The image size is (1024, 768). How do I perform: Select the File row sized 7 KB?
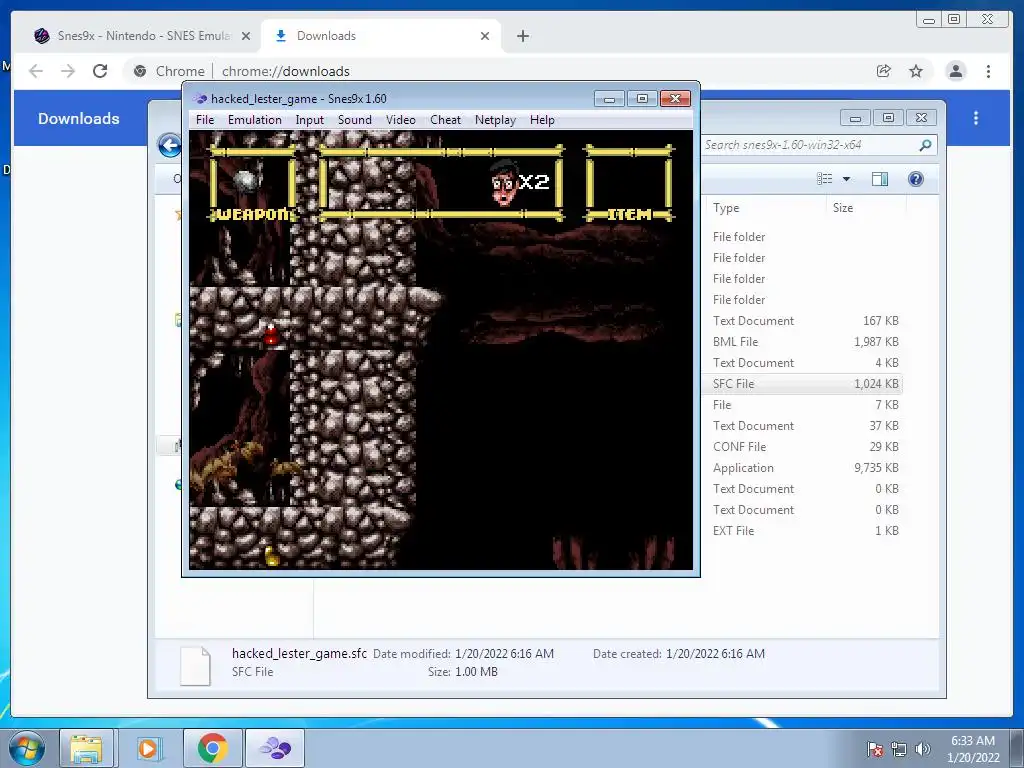(803, 405)
